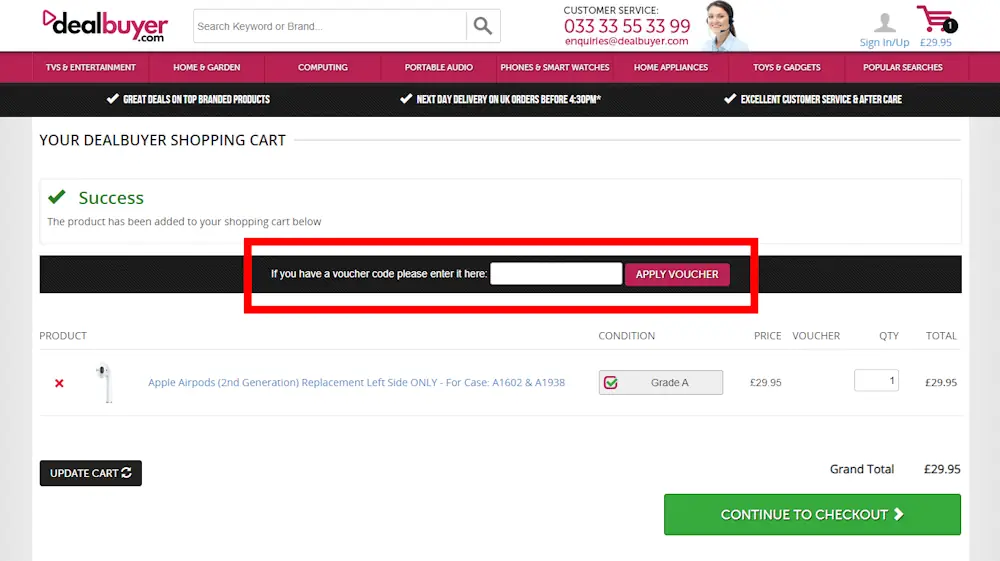Open the Grade A condition selector
Image resolution: width=1000 pixels, height=561 pixels.
[661, 382]
